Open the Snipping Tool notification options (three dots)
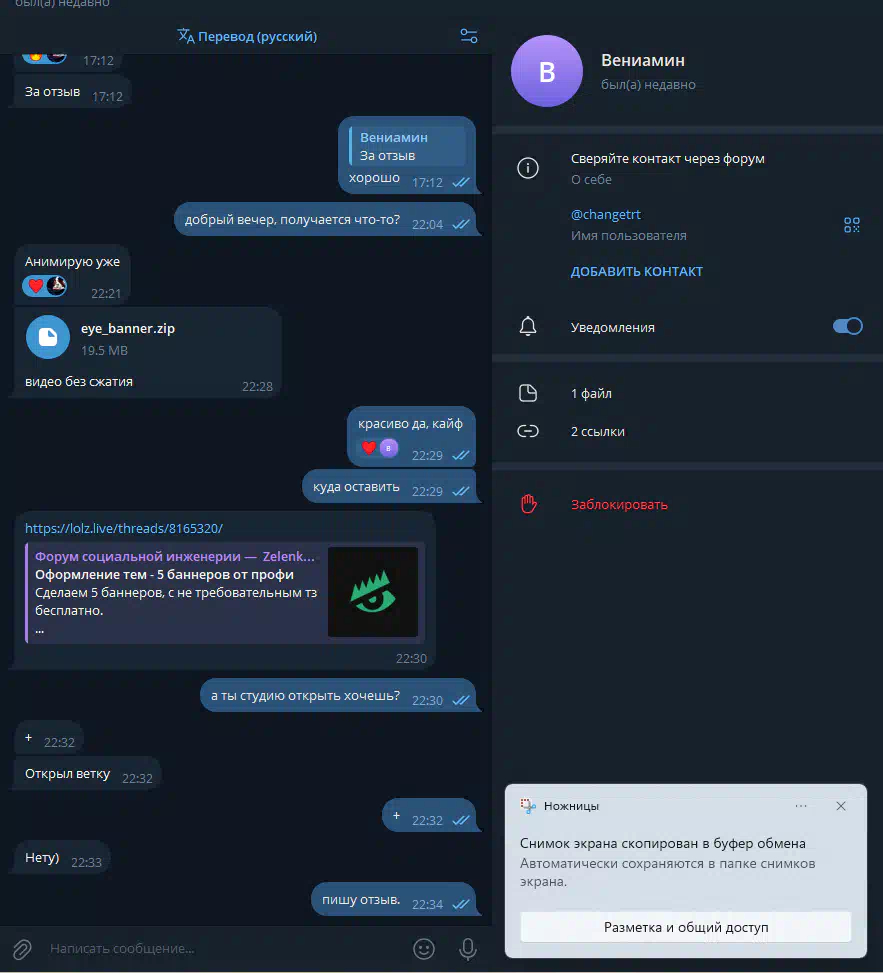The width and height of the screenshot is (883, 973). (801, 806)
